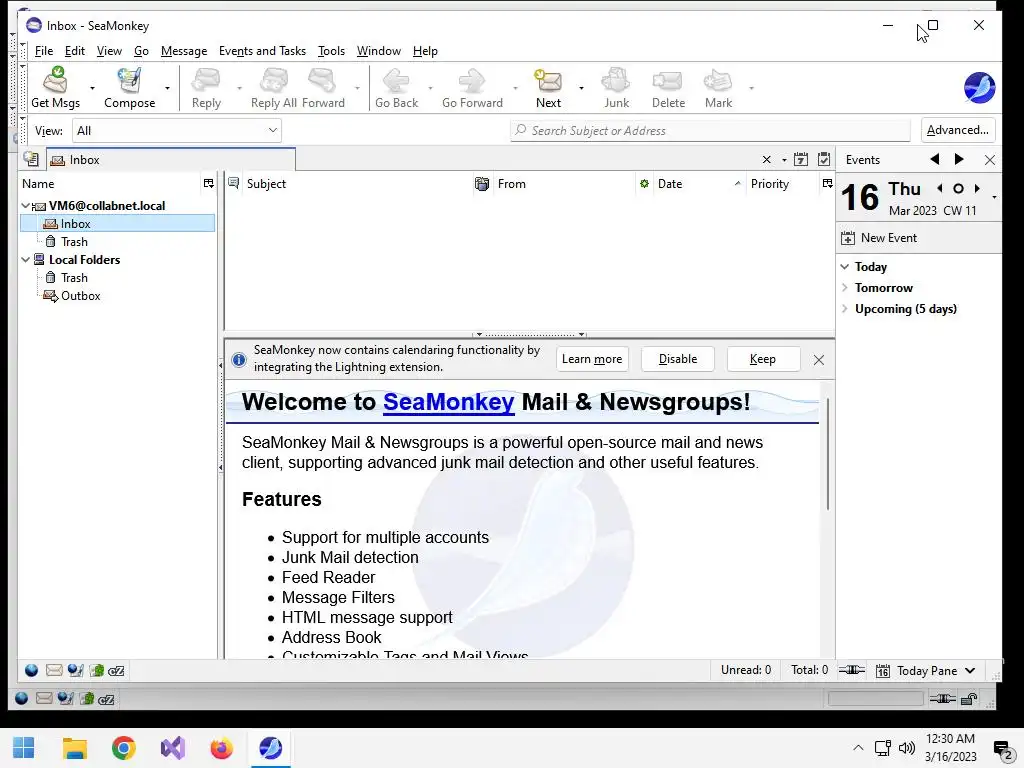Click the Forward toolbar icon
Viewport: 1024px width, 768px height.
[x=323, y=88]
